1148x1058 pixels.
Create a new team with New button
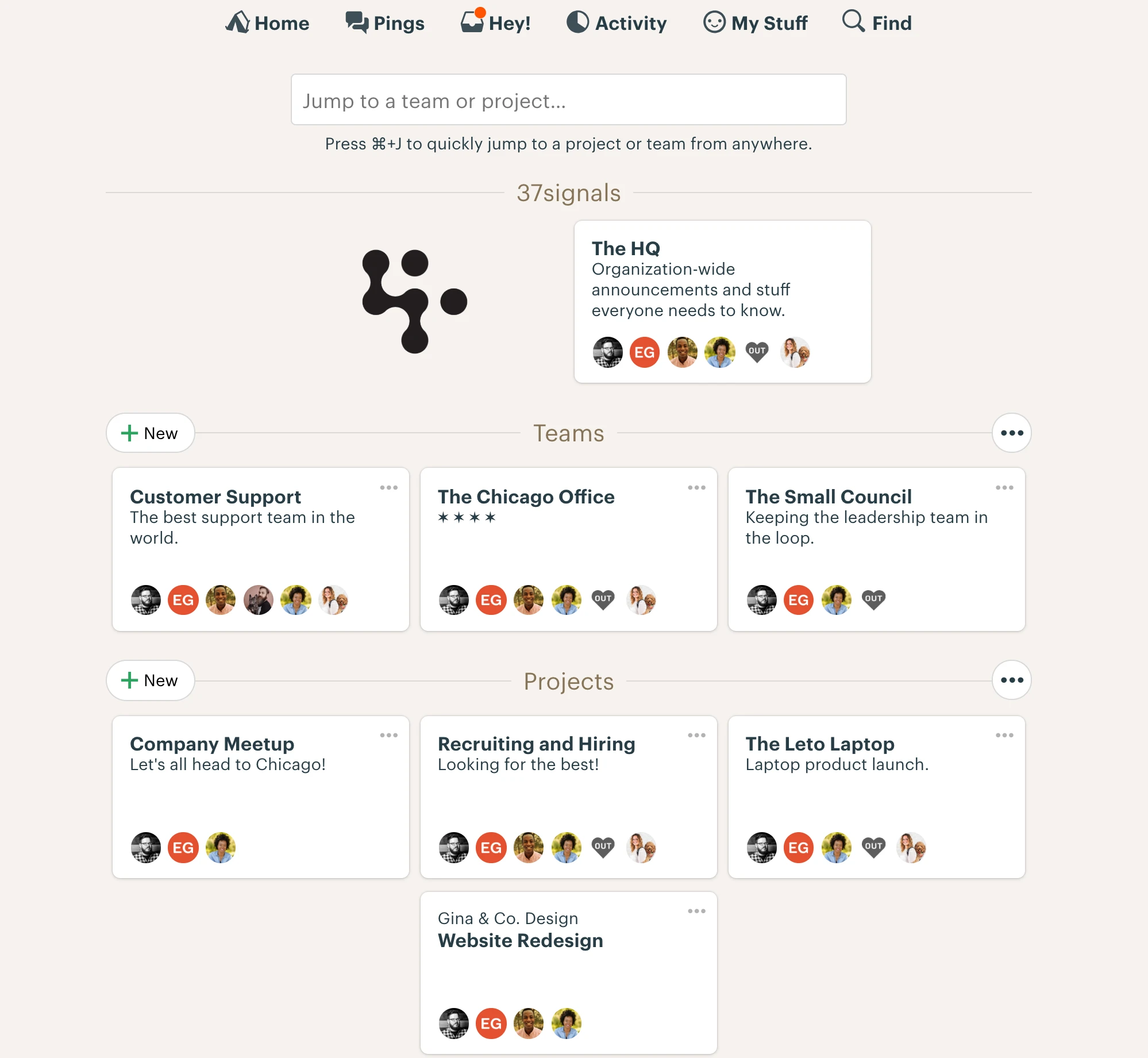[150, 433]
